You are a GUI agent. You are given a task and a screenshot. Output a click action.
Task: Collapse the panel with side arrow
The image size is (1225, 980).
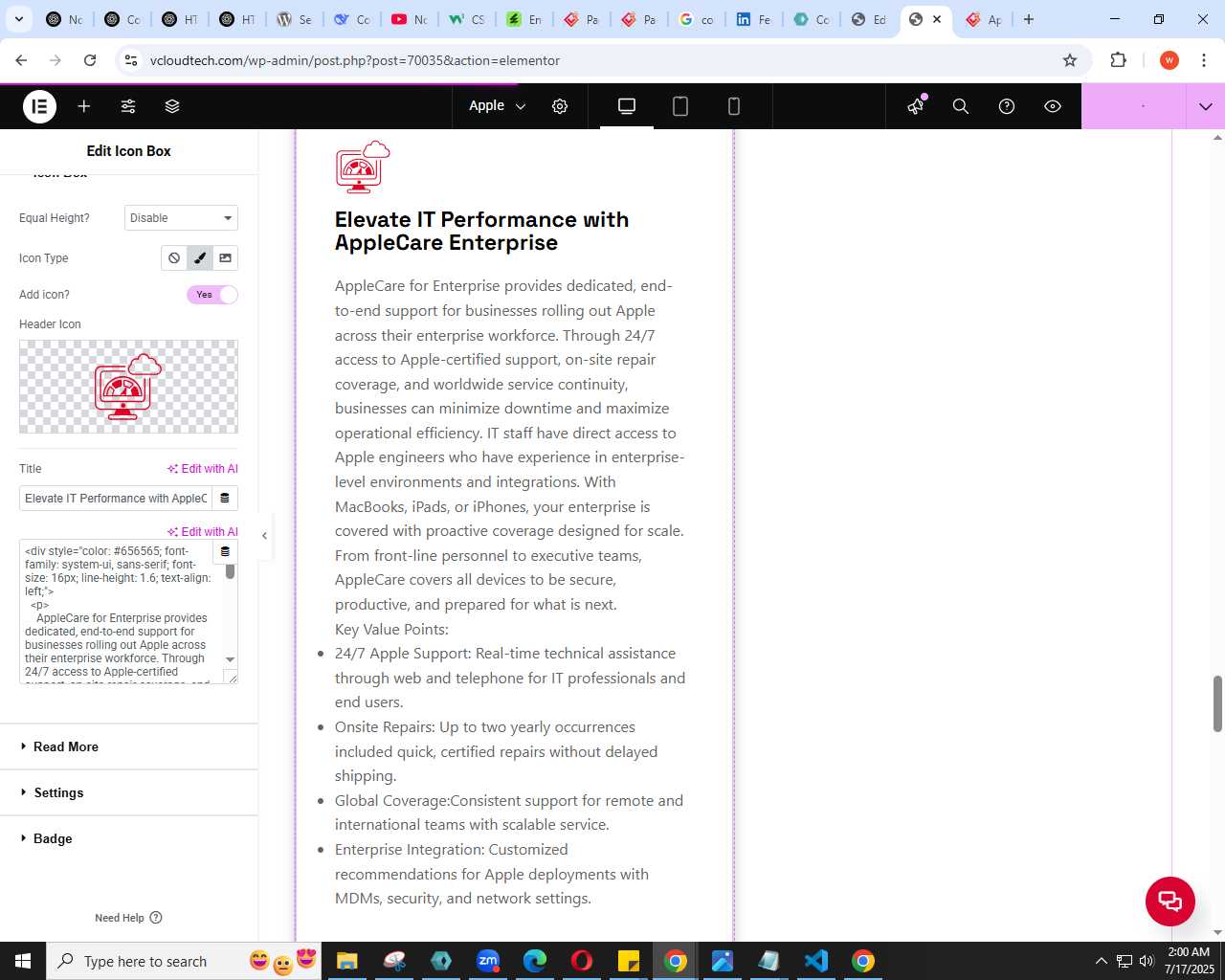tap(265, 536)
